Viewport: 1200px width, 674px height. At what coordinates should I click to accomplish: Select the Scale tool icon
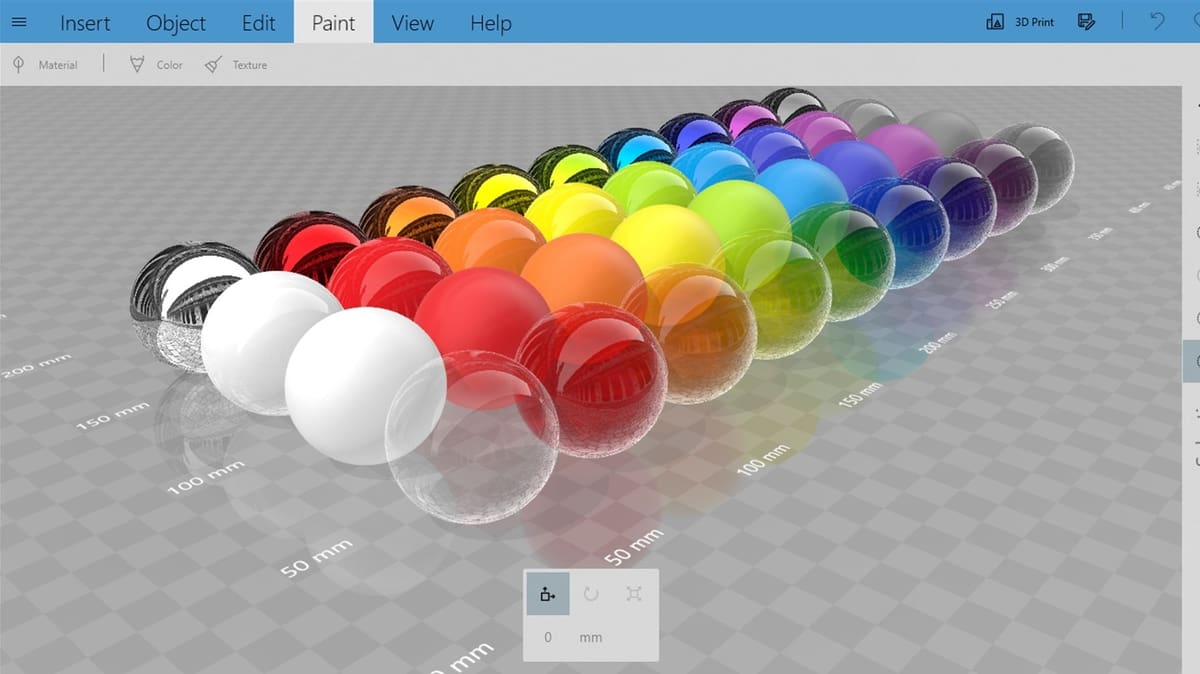pos(633,594)
